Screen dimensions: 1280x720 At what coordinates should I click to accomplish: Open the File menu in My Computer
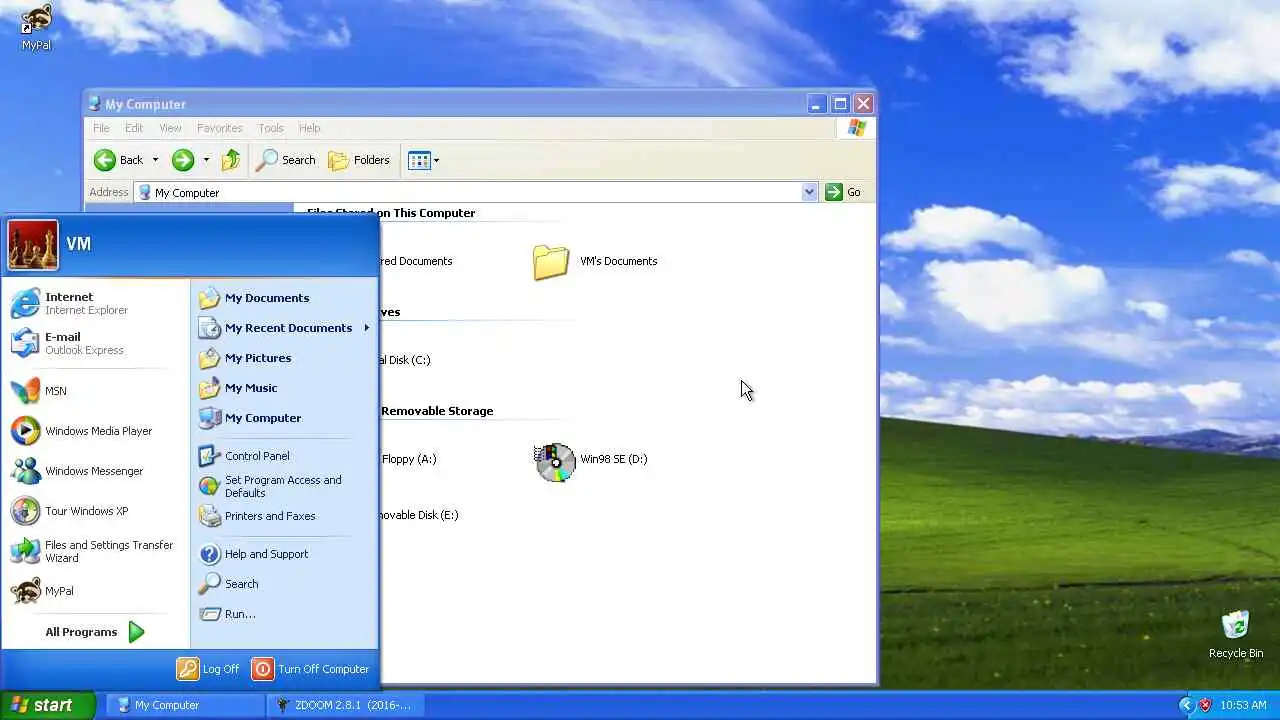tap(101, 128)
